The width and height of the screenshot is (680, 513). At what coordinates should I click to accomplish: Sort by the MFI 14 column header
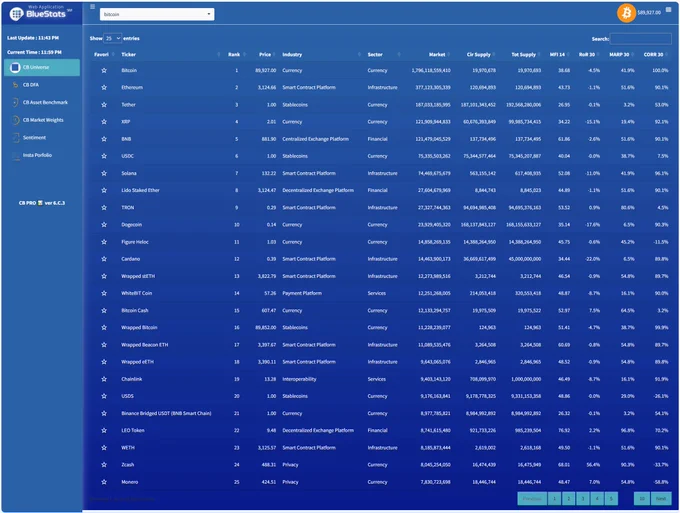coord(557,55)
